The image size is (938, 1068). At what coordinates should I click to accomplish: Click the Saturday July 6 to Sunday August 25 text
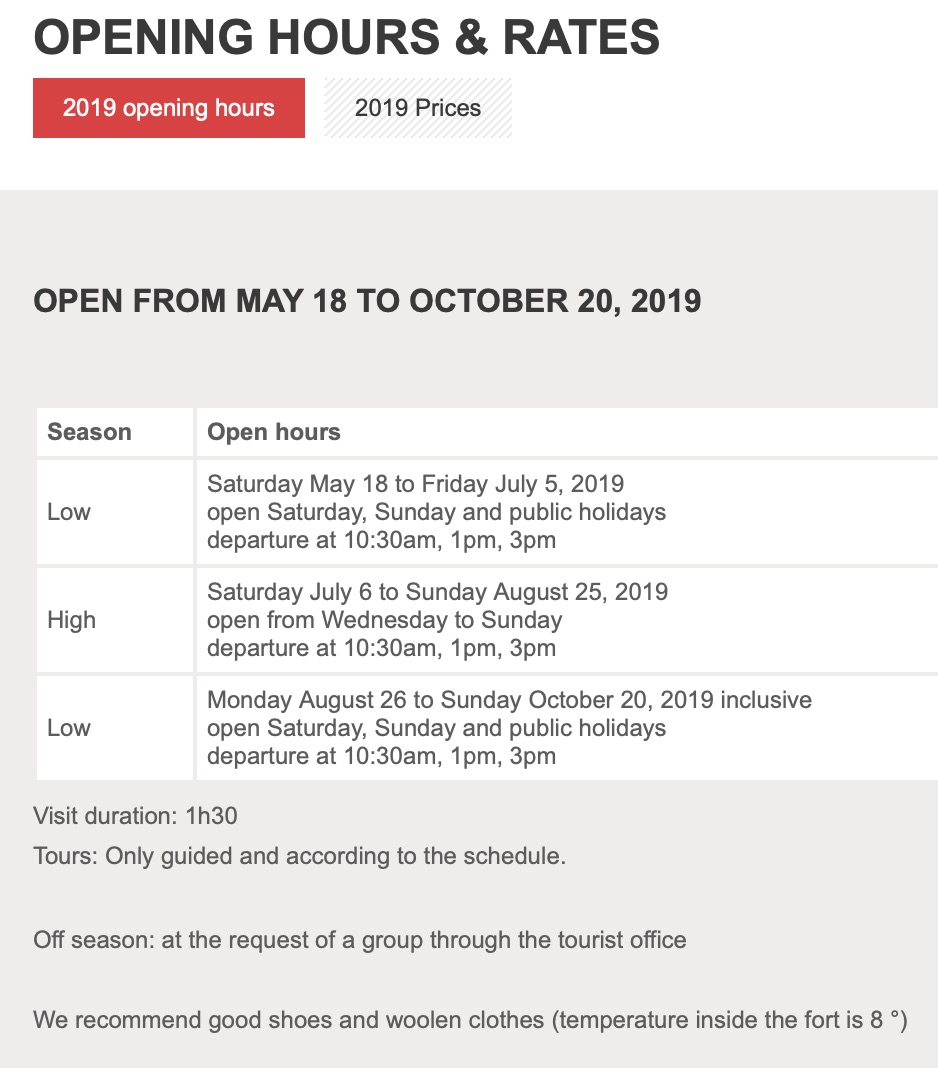point(437,592)
